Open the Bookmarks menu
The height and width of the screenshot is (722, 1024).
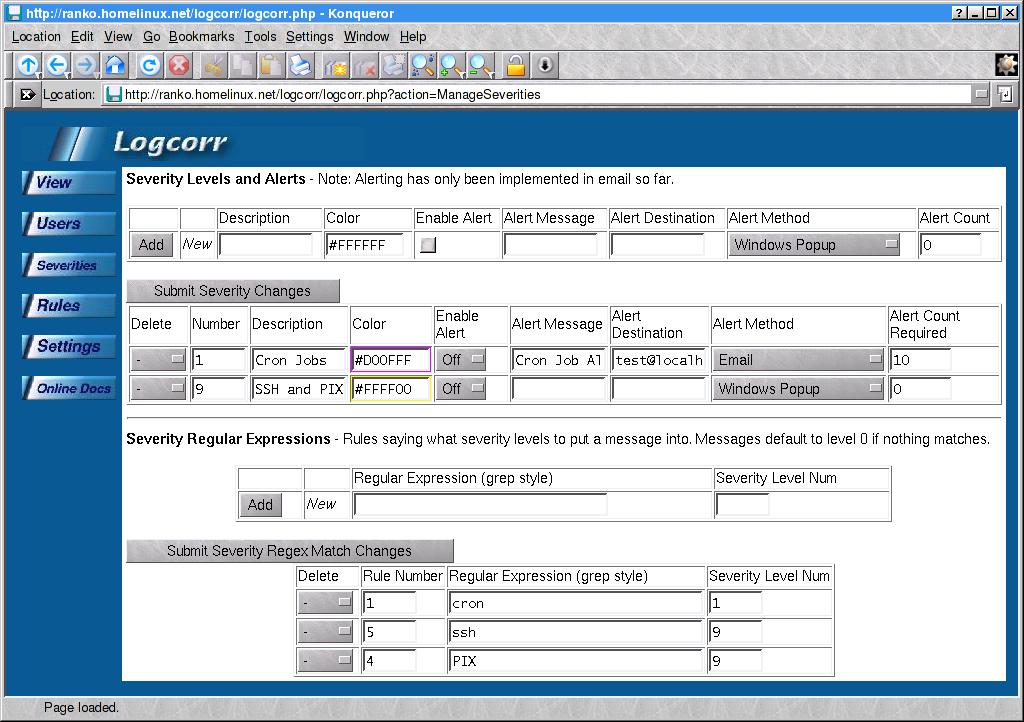[x=201, y=36]
